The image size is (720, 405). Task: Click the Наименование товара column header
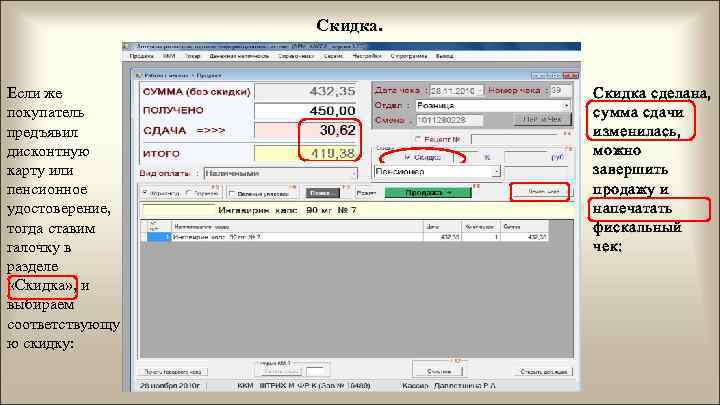[297, 226]
